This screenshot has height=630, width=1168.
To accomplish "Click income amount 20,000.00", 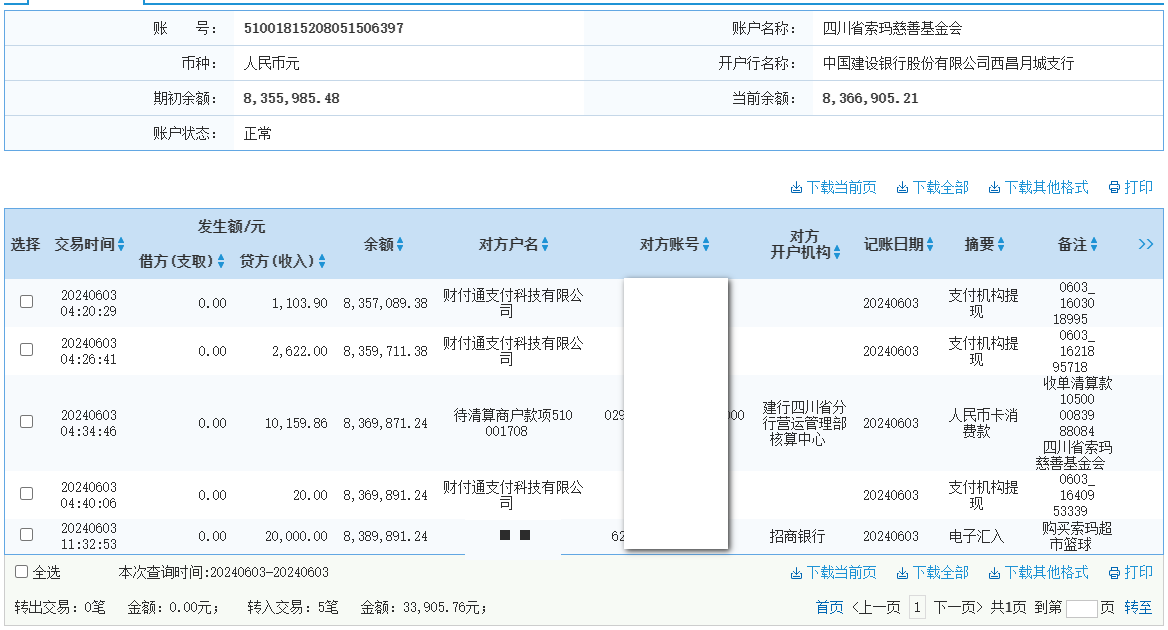I will tap(296, 536).
